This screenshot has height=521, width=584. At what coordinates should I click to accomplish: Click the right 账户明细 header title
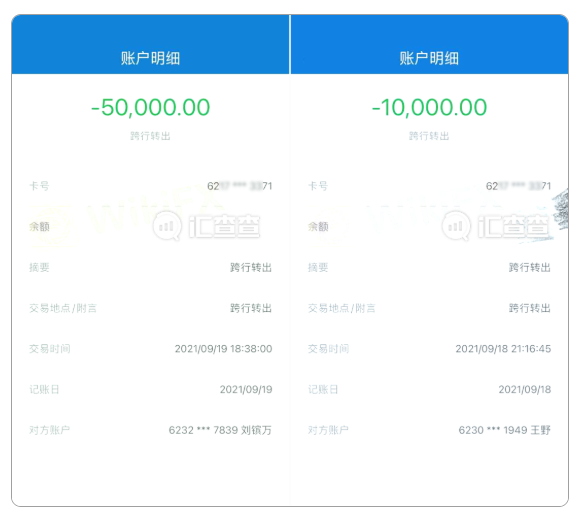[x=429, y=58]
